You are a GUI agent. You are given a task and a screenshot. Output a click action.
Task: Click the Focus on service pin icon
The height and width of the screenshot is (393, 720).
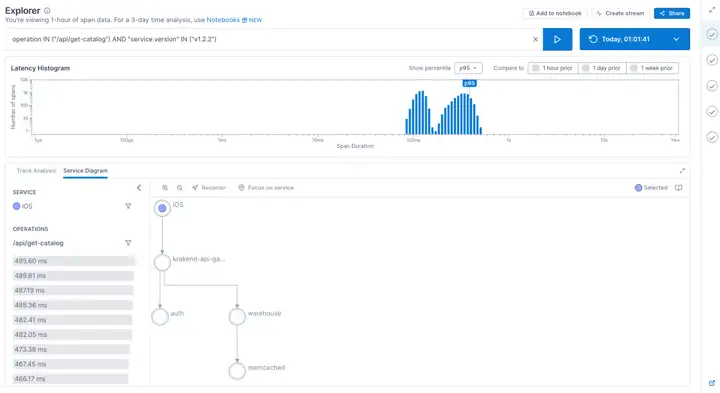241,188
